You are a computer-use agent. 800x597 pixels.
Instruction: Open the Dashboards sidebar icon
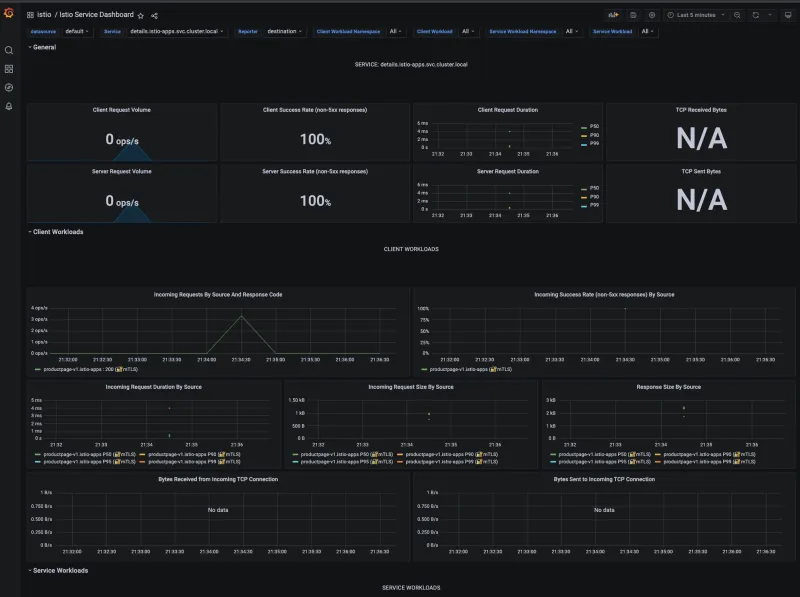pos(10,67)
